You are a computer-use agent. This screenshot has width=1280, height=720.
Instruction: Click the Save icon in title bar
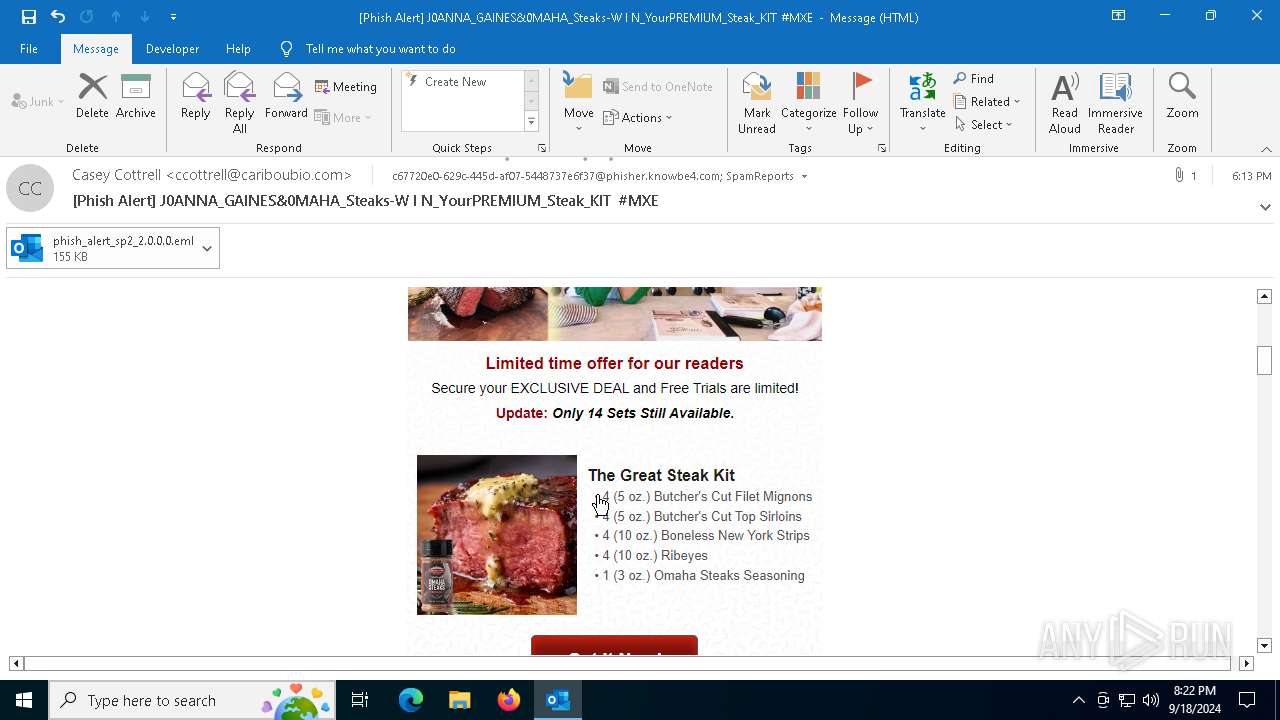[x=29, y=17]
